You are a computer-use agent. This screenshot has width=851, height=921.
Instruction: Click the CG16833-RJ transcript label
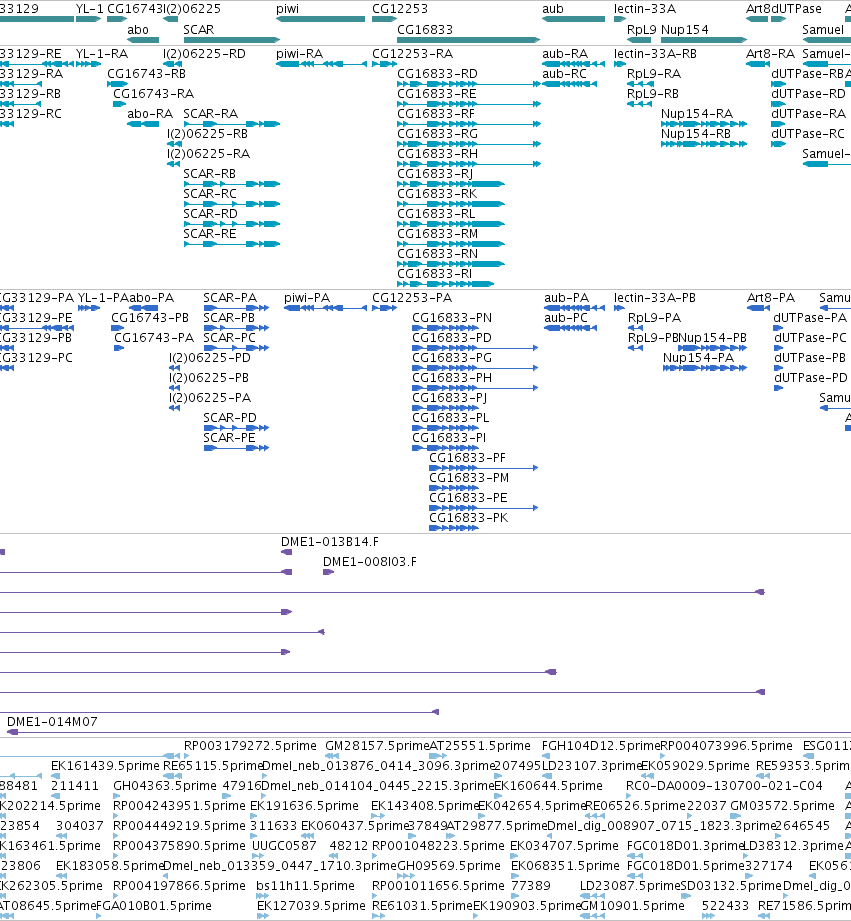click(435, 174)
